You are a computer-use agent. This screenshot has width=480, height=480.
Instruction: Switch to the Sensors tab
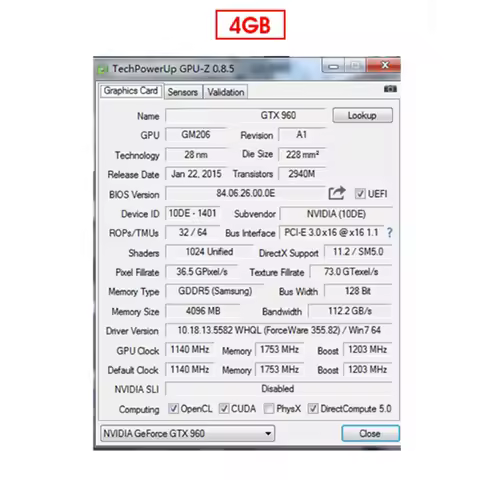coord(183,92)
